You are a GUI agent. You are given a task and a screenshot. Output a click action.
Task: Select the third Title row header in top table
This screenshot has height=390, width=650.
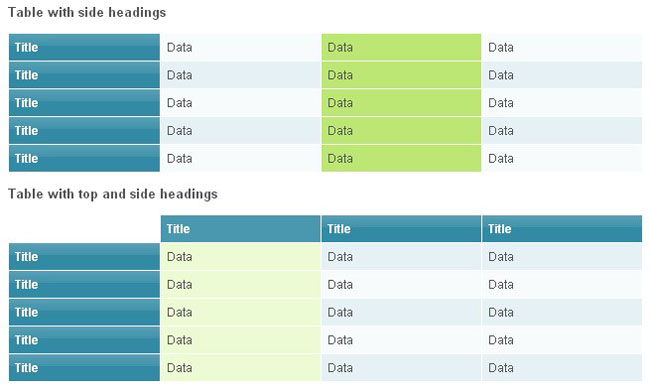[84, 103]
